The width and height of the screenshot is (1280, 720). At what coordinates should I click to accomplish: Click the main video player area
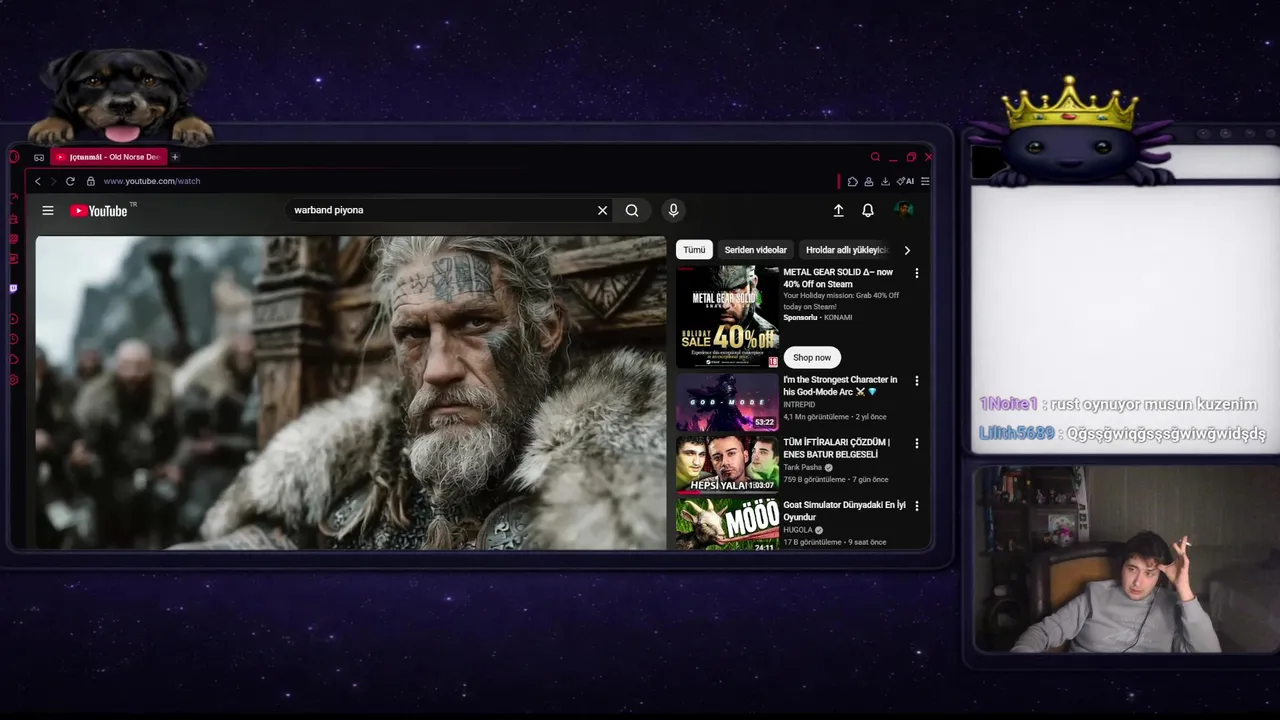350,393
